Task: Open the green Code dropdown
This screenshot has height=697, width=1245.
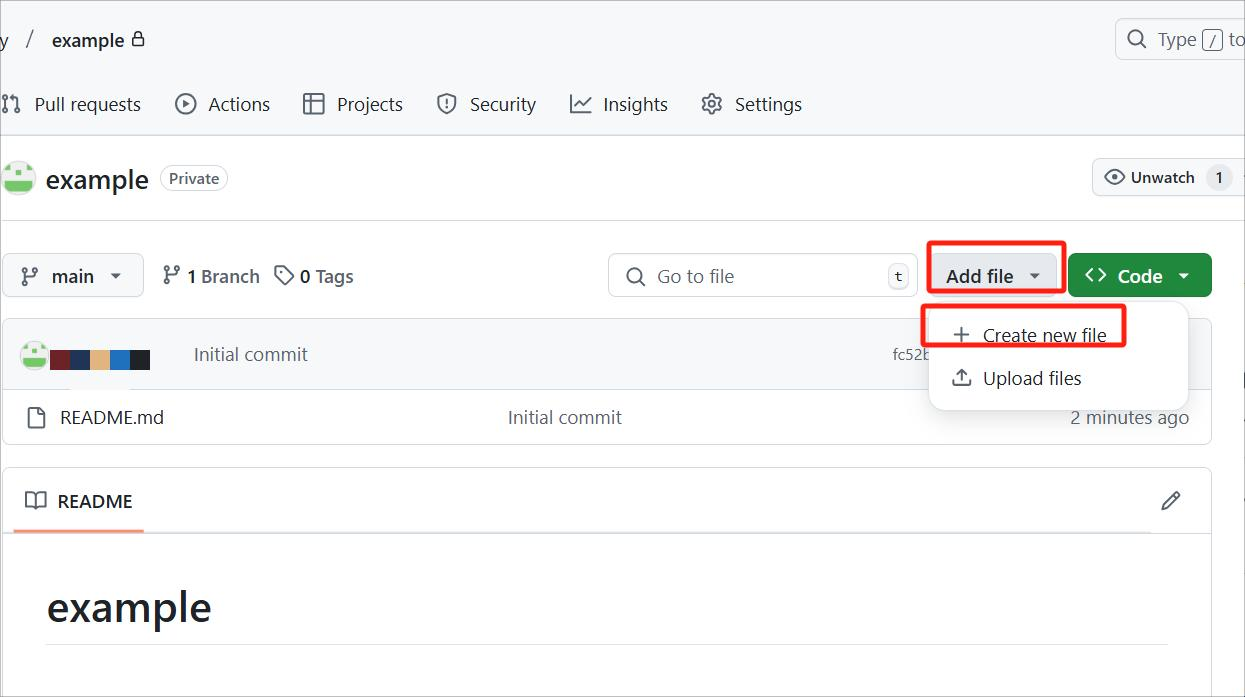Action: [1140, 276]
